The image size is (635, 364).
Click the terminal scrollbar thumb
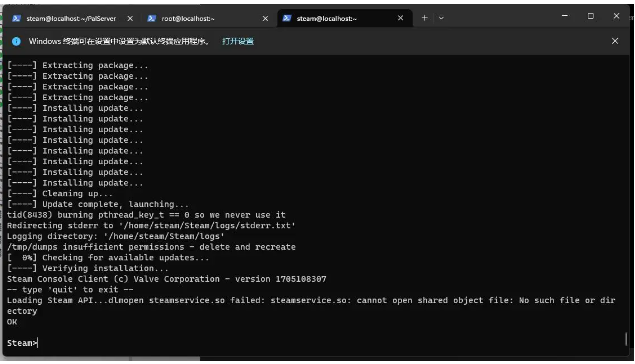click(x=626, y=339)
